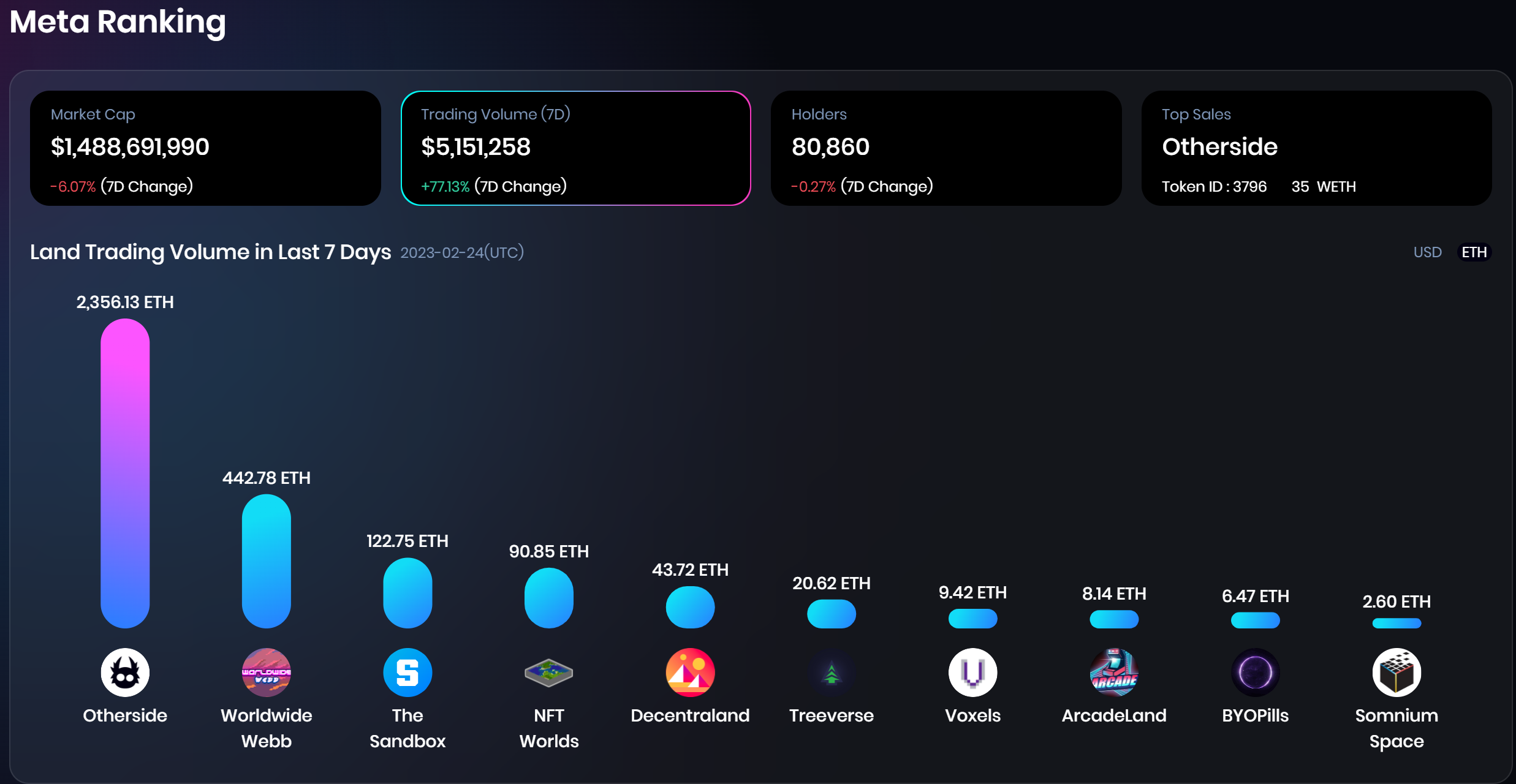Open the NFT Worlds name label
The height and width of the screenshot is (784, 1516).
pos(549,728)
